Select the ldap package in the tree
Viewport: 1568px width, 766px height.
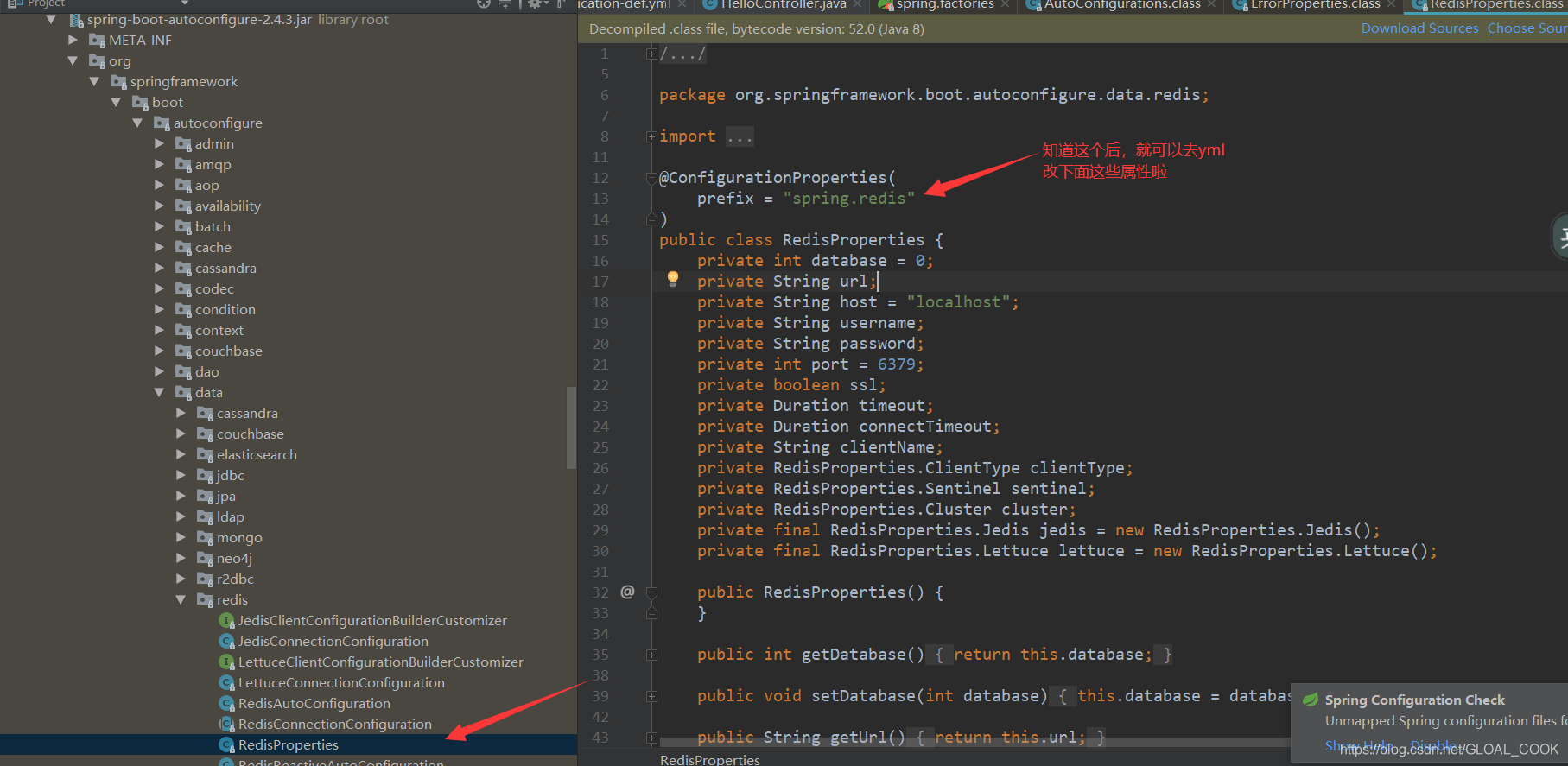point(231,516)
